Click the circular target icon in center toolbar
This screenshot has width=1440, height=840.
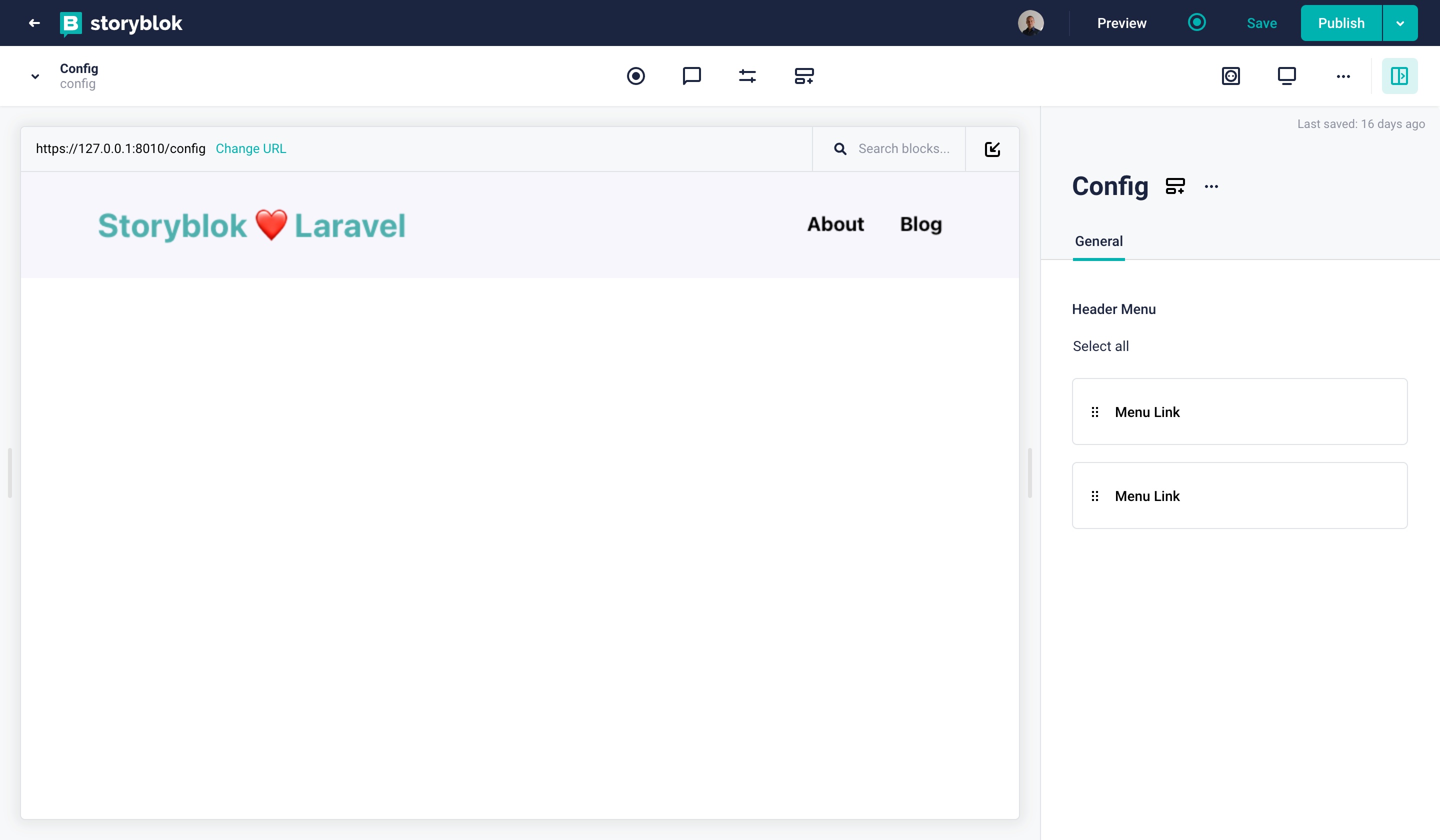point(635,76)
